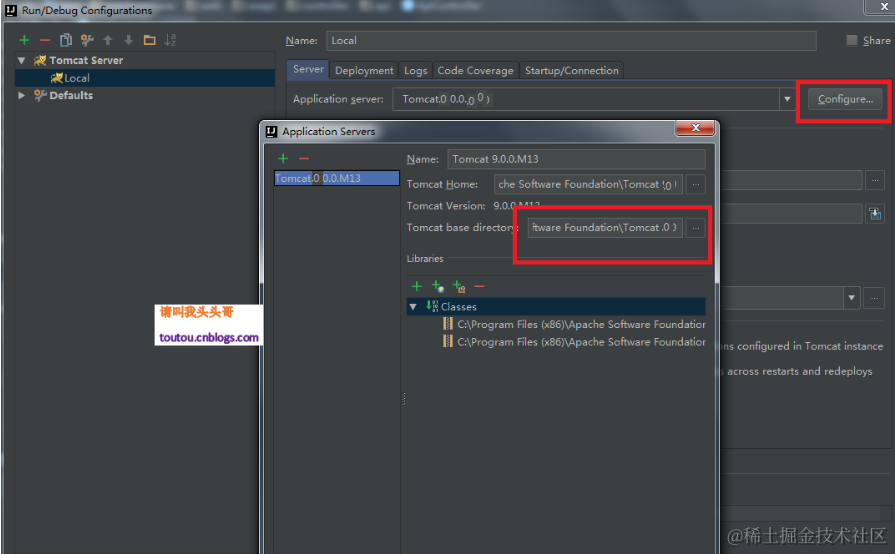Remove application server red minus in dialog
This screenshot has width=895, height=554.
304,159
